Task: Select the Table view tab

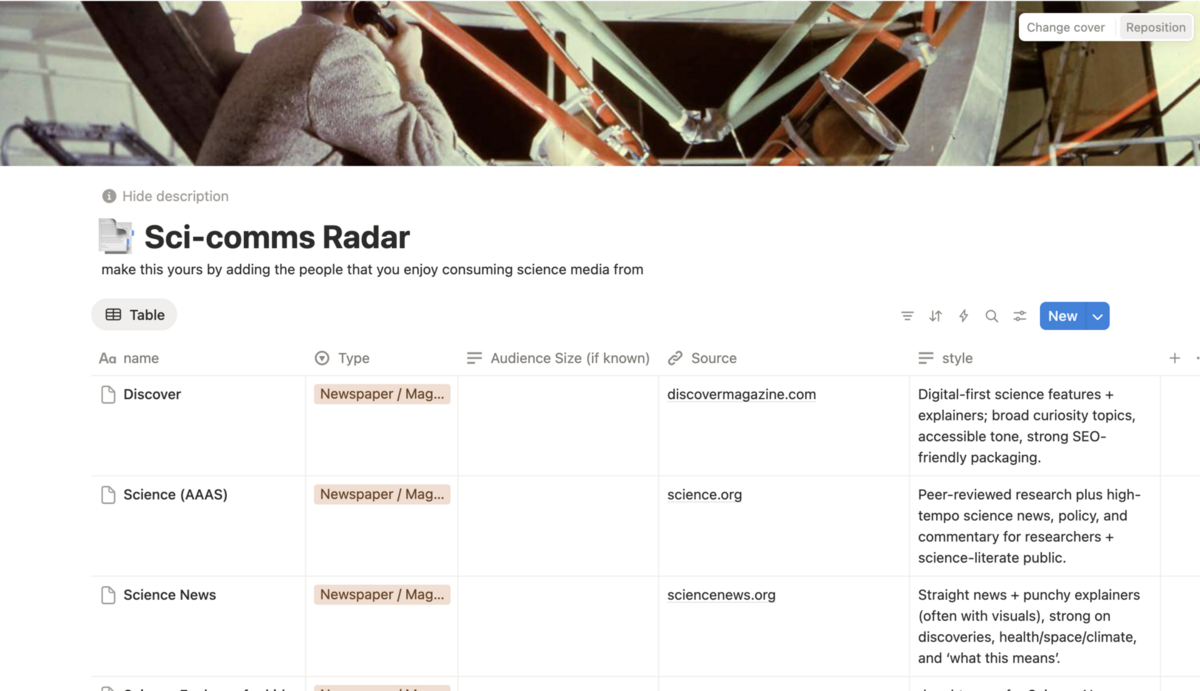Action: pyautogui.click(x=134, y=314)
